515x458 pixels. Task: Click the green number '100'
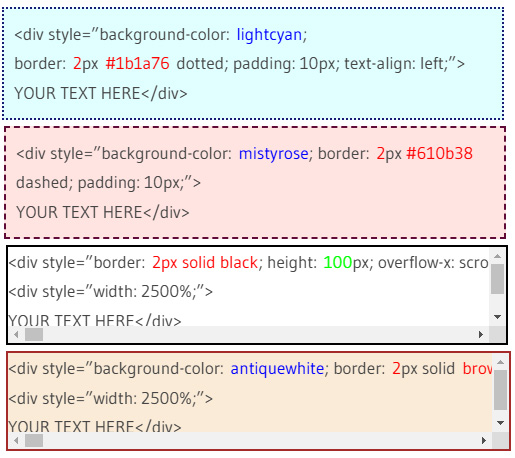pyautogui.click(x=337, y=263)
